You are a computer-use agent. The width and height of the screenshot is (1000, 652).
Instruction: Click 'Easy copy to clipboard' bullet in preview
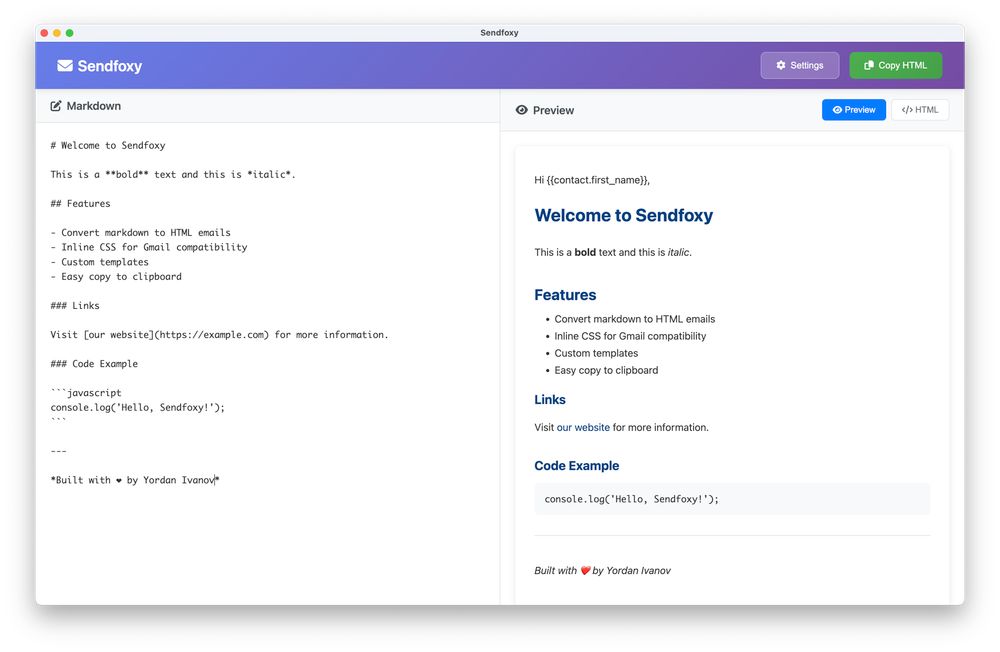(x=607, y=370)
